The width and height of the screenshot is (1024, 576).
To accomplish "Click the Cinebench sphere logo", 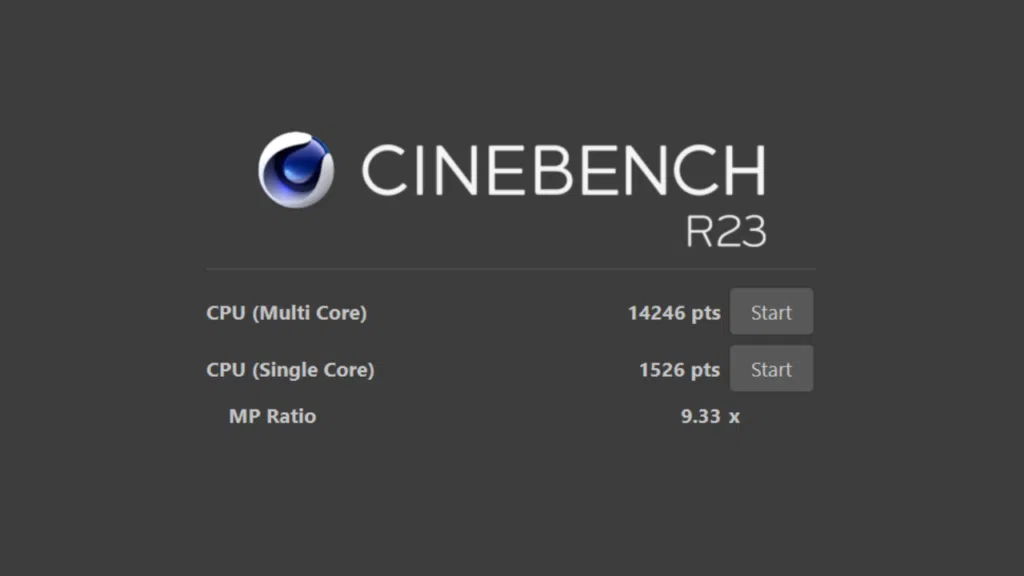I will click(x=296, y=170).
